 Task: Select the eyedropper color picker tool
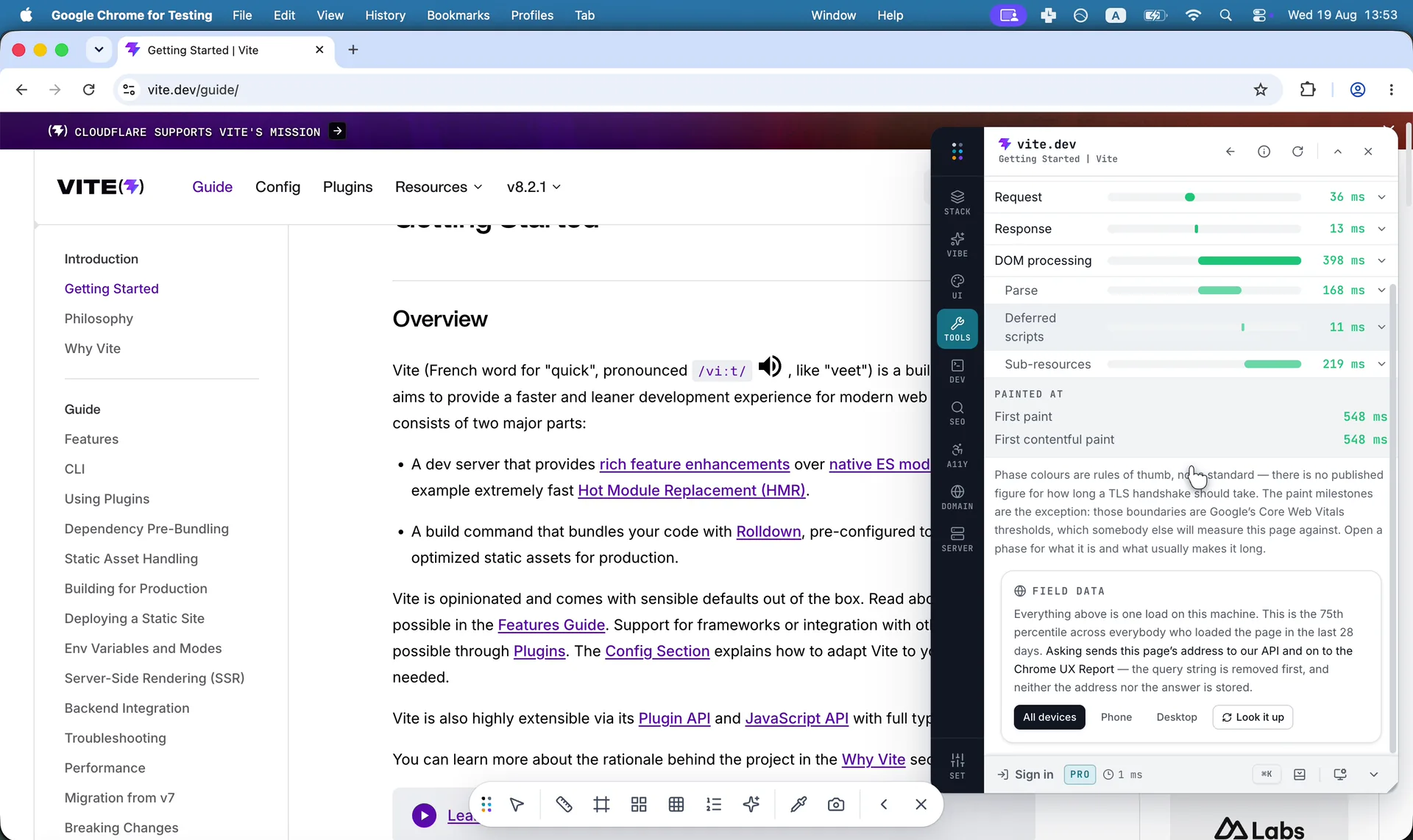[x=798, y=805]
